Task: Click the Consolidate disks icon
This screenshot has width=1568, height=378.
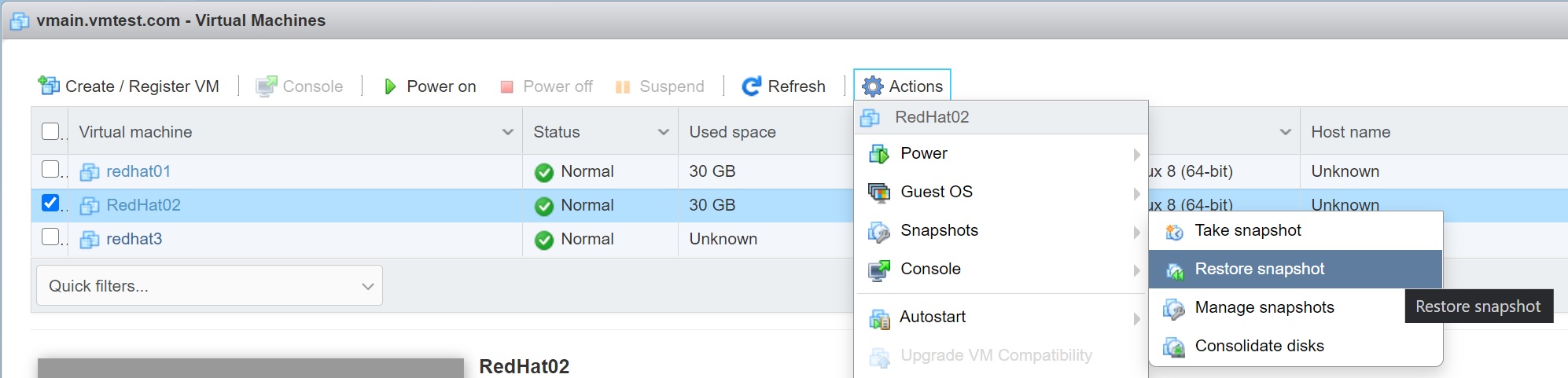Action: tap(1174, 347)
